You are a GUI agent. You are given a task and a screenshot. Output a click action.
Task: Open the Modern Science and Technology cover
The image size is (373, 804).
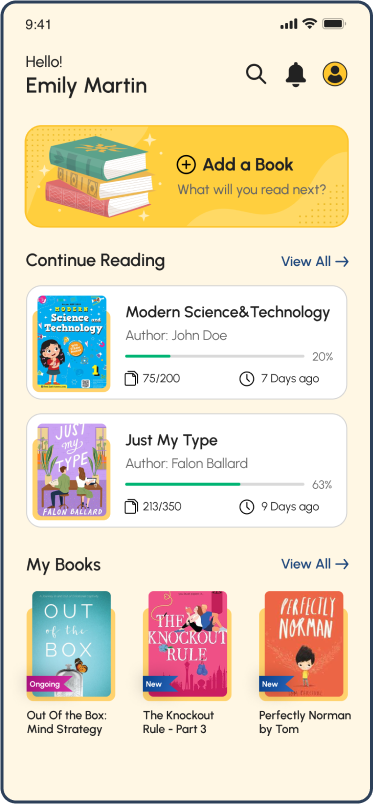[x=72, y=341]
